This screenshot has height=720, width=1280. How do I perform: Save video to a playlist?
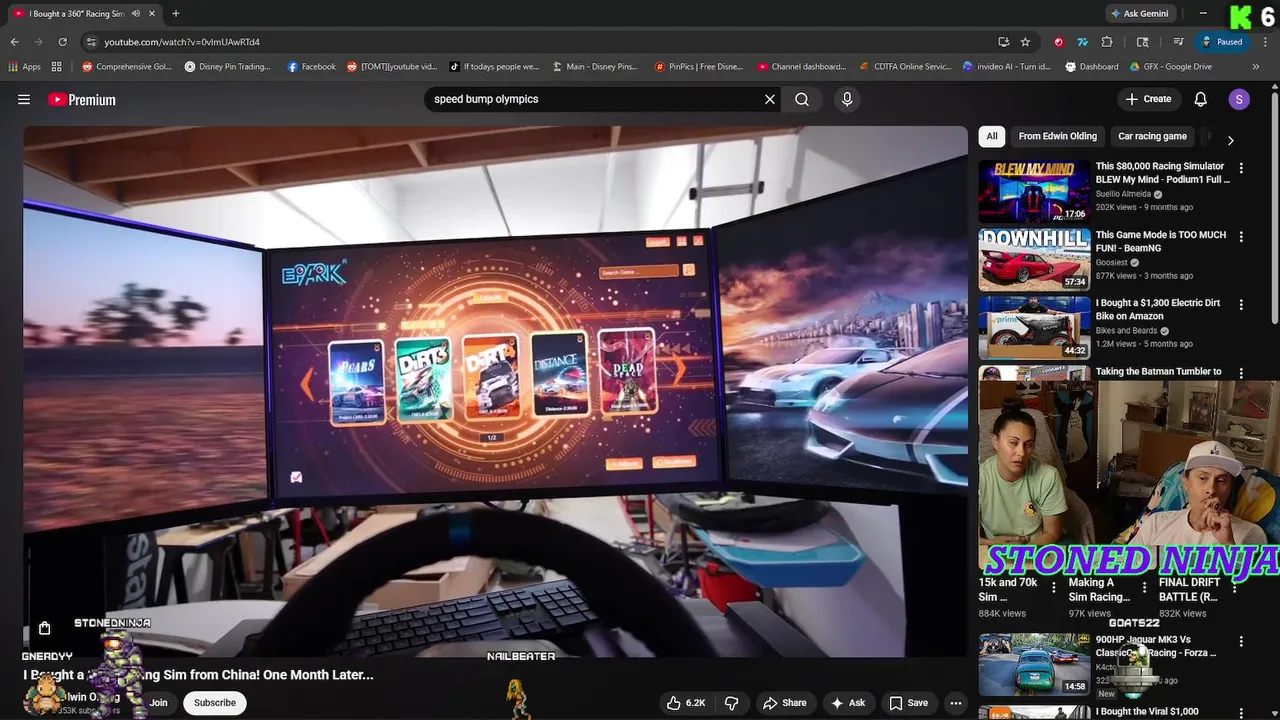908,703
